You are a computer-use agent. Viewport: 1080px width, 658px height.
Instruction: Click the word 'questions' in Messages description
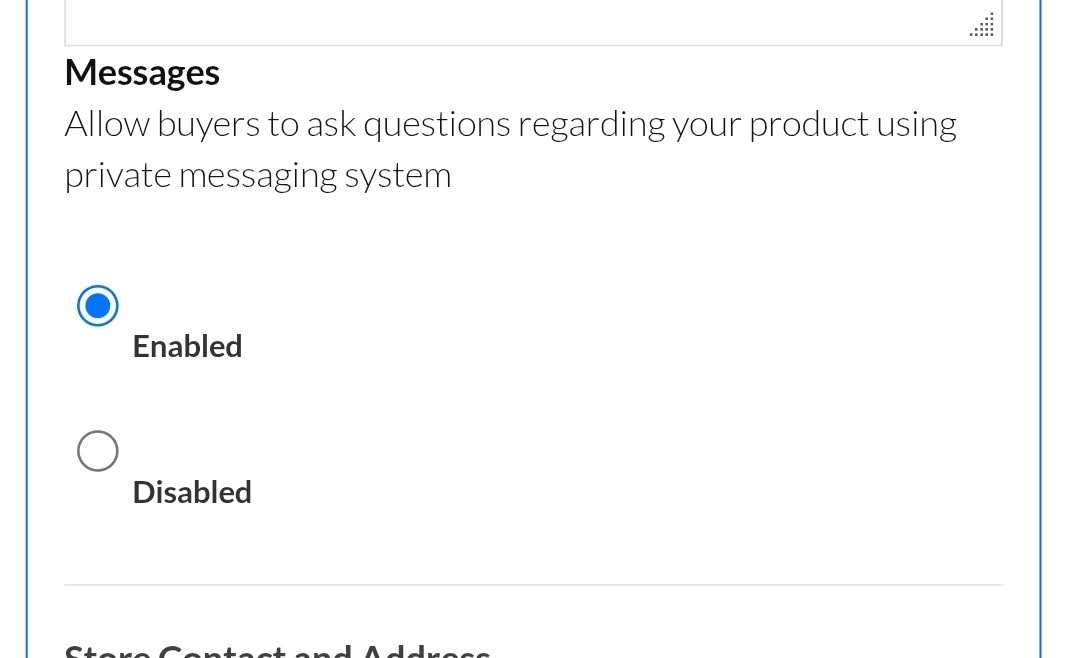click(435, 124)
